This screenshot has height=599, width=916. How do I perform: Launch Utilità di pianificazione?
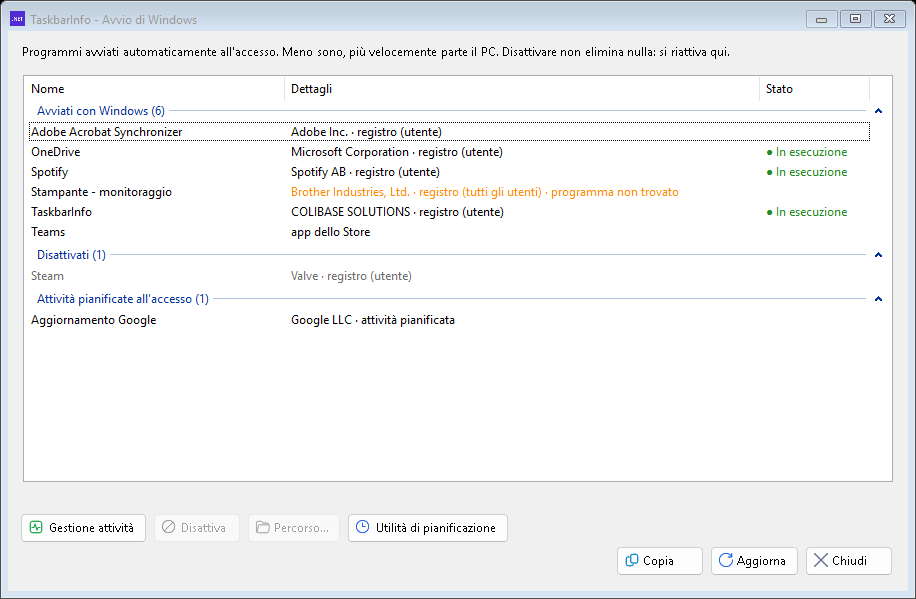point(428,528)
